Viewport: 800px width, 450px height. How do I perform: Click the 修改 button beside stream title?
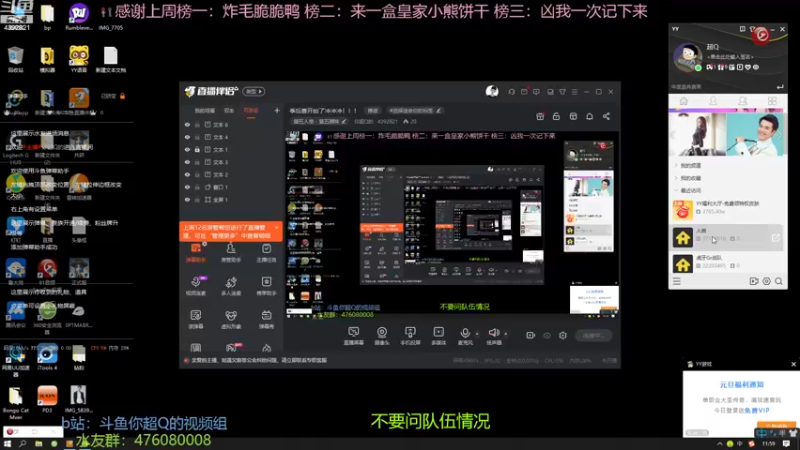tap(373, 110)
